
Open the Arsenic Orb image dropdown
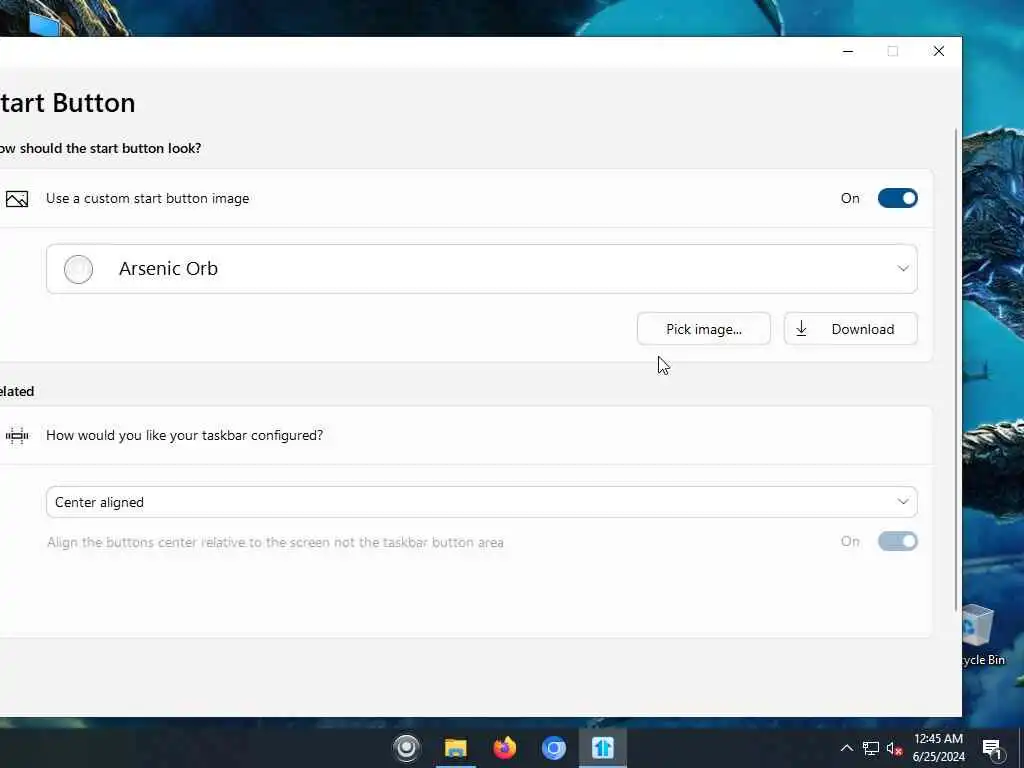coord(482,269)
